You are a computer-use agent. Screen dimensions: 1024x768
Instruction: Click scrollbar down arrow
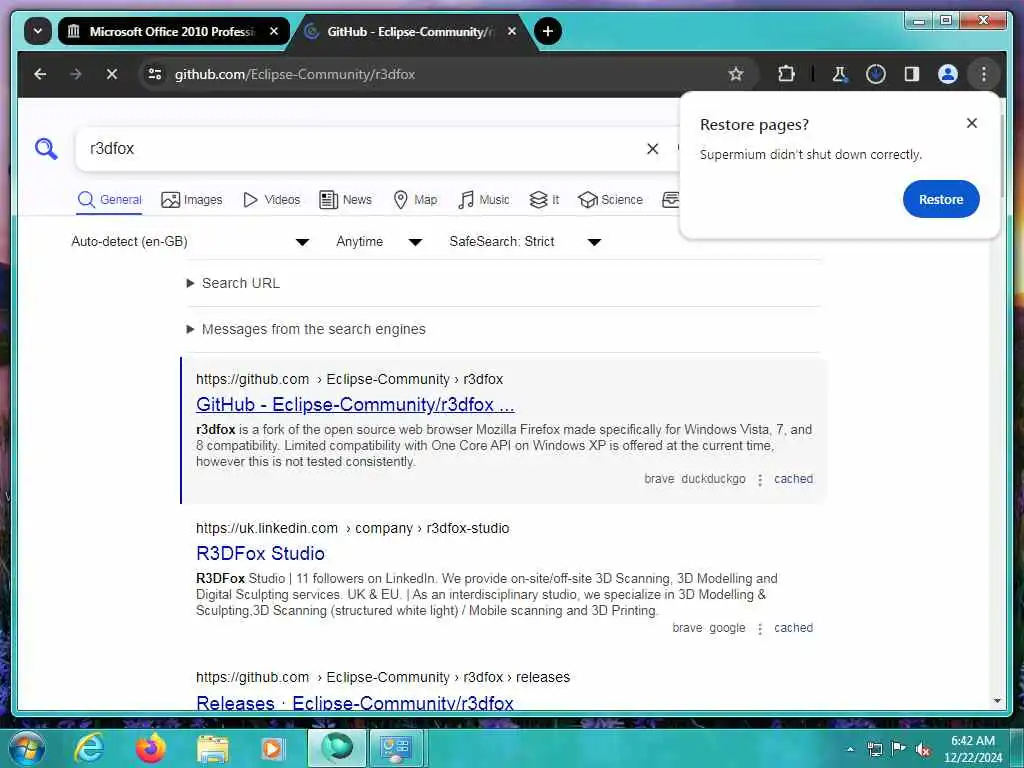click(997, 701)
